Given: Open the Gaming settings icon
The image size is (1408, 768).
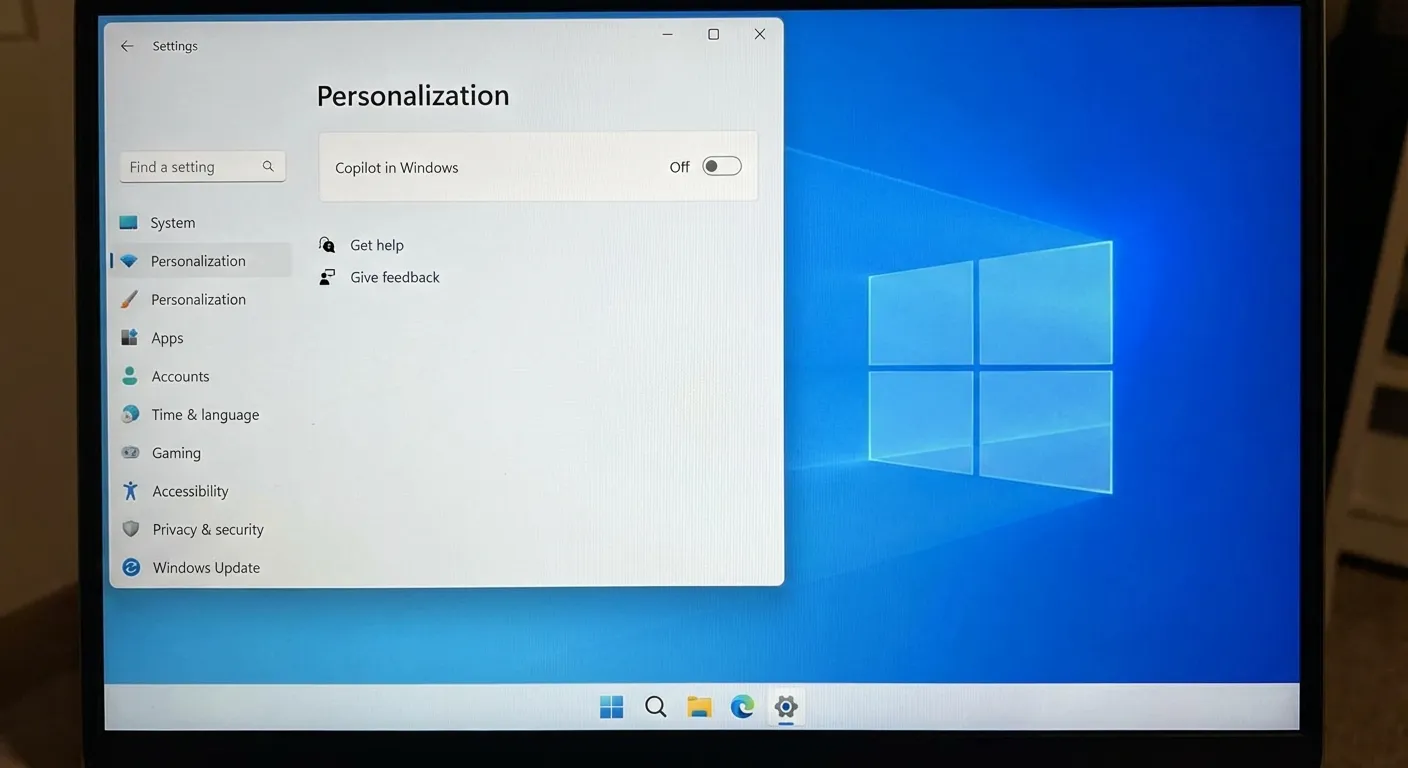Looking at the screenshot, I should [x=130, y=452].
